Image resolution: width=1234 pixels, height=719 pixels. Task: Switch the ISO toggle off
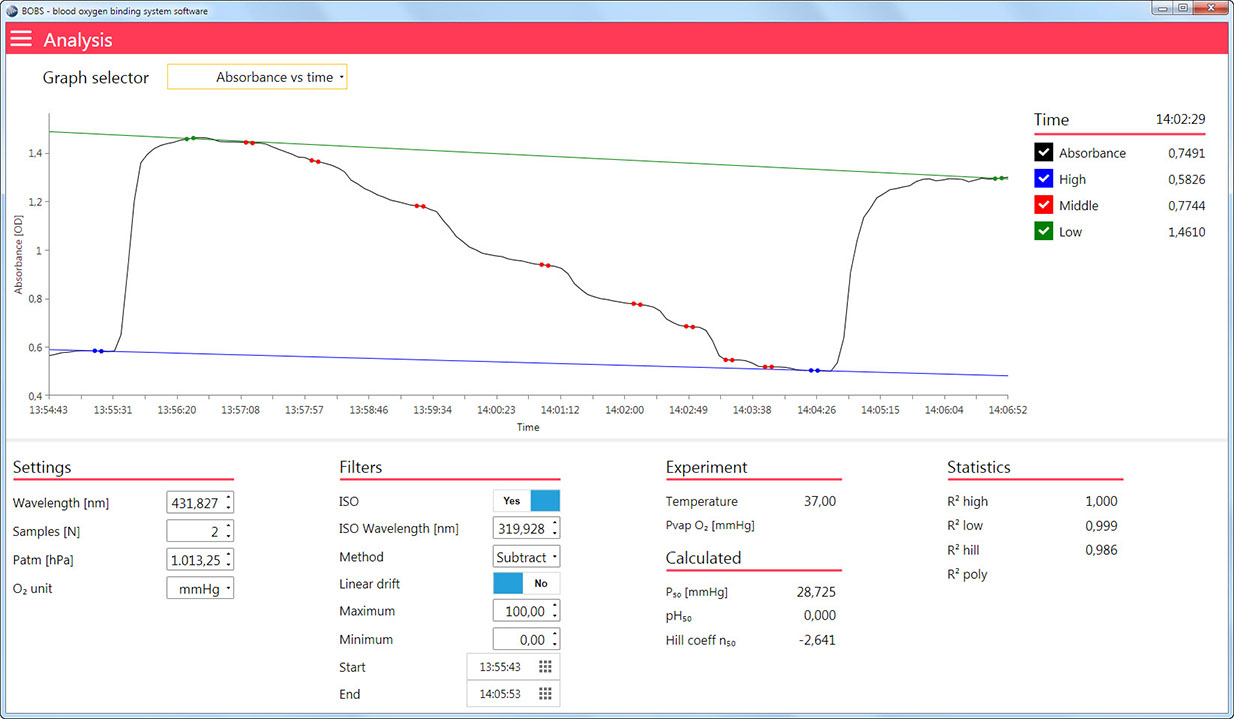(x=527, y=501)
